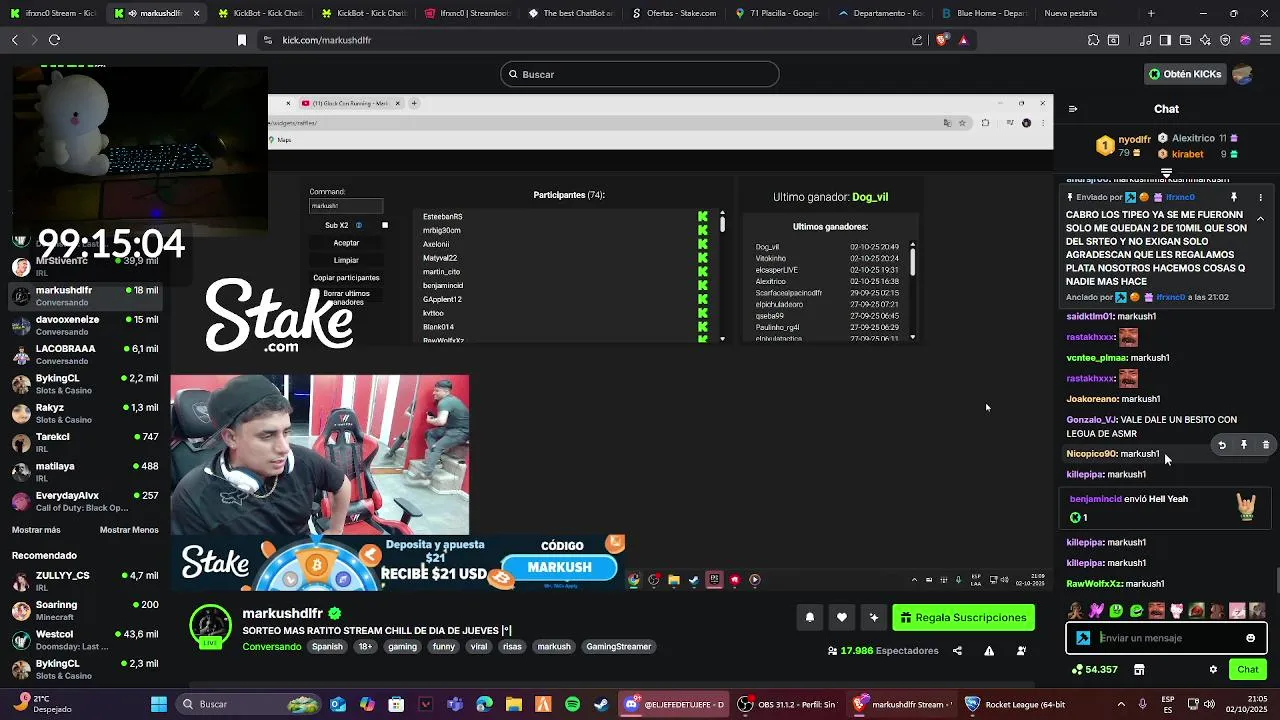Toggle the Sub X2 checkbox in giveaway widget
The image size is (1280, 720).
pyautogui.click(x=385, y=225)
